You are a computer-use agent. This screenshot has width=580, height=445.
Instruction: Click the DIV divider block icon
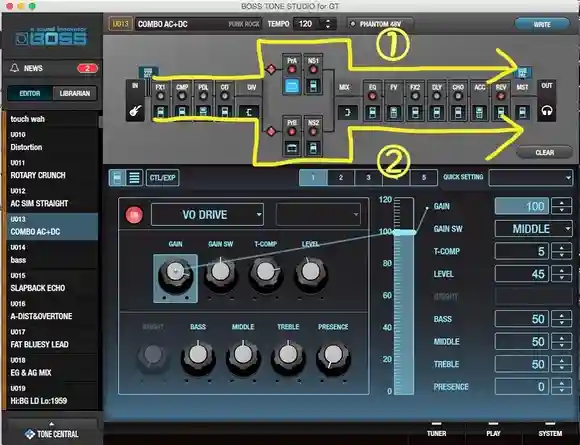pos(249,112)
